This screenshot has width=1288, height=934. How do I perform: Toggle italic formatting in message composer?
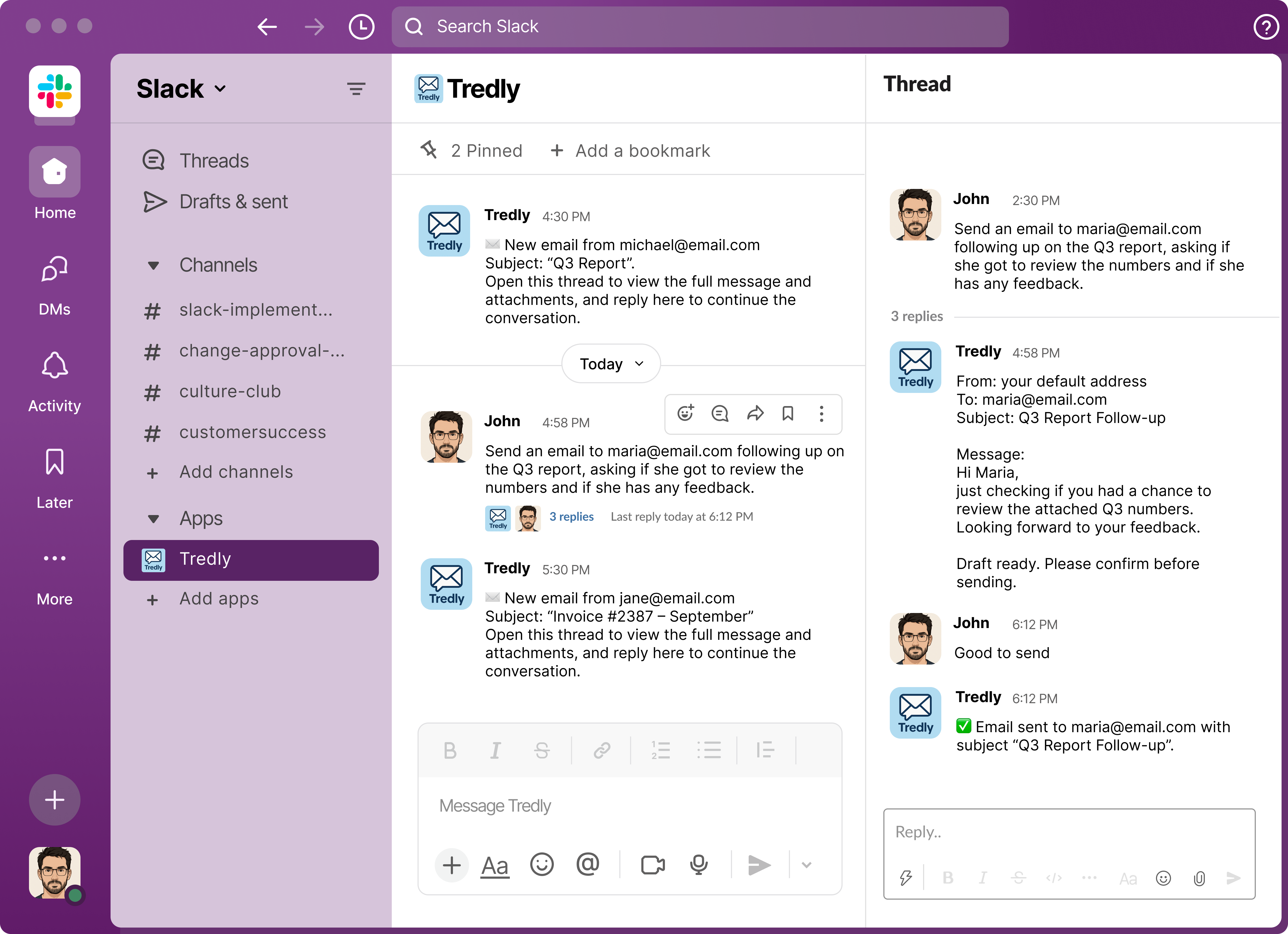tap(495, 750)
